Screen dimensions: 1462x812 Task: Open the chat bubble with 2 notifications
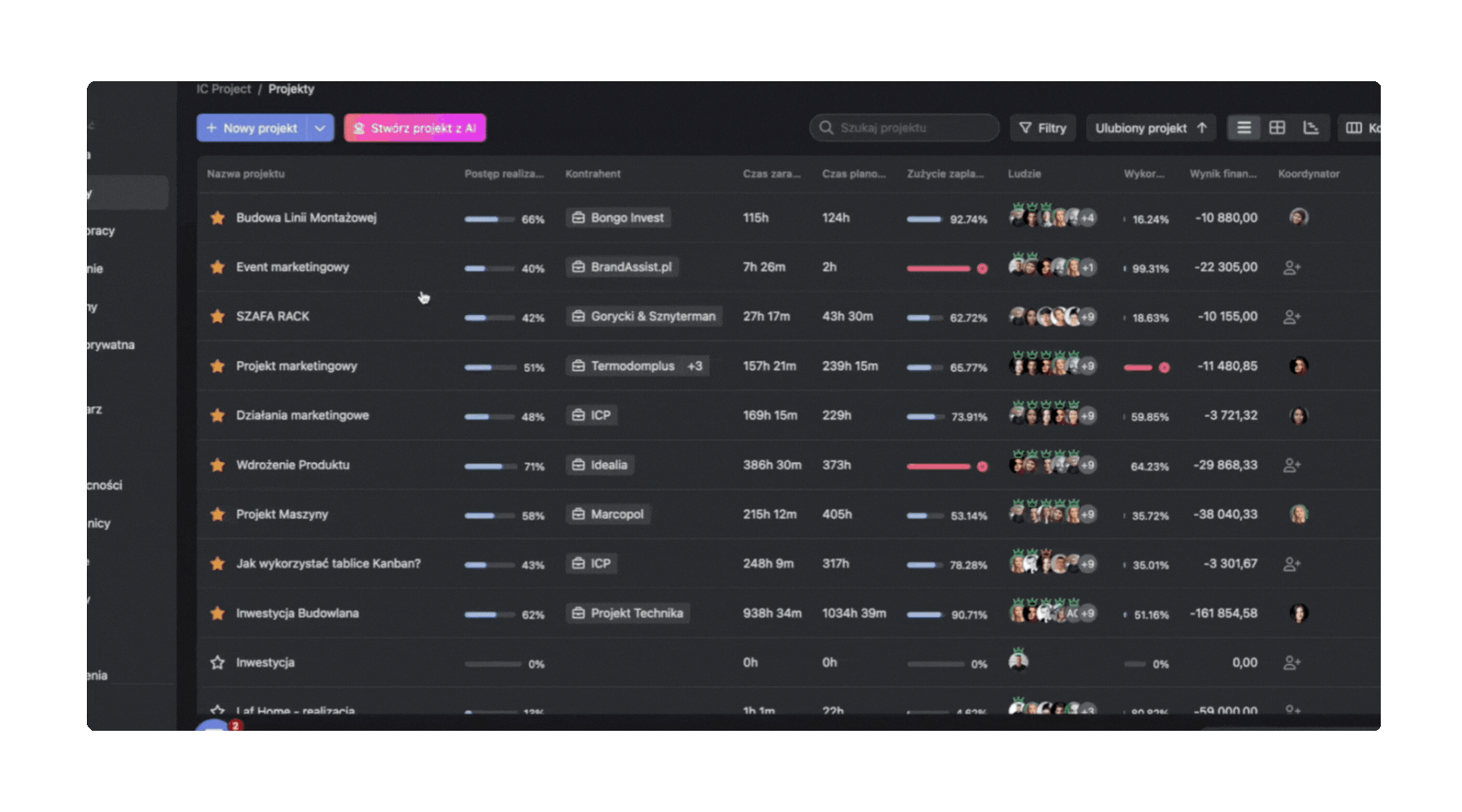(x=215, y=724)
